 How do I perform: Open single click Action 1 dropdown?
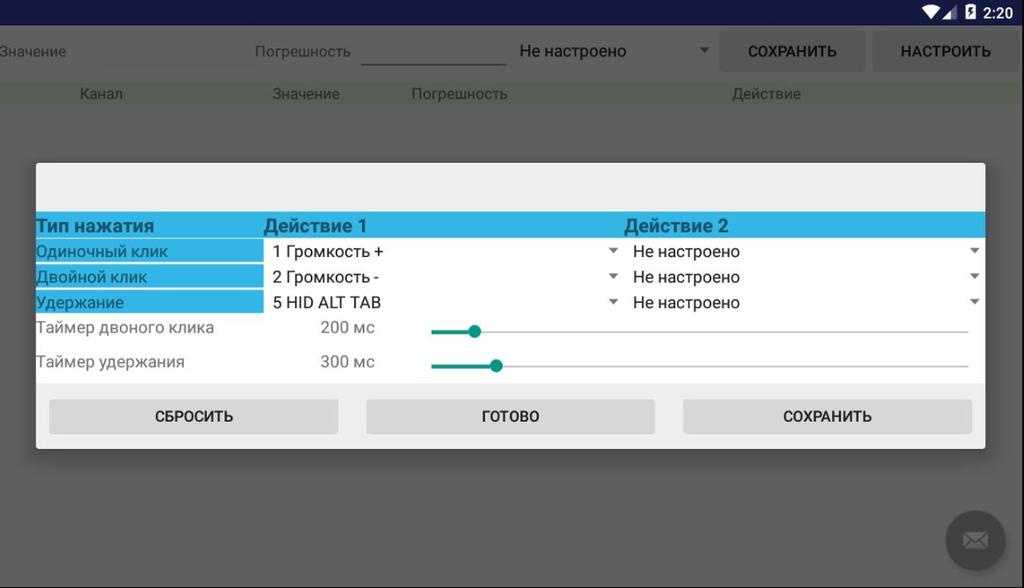pyautogui.click(x=444, y=252)
